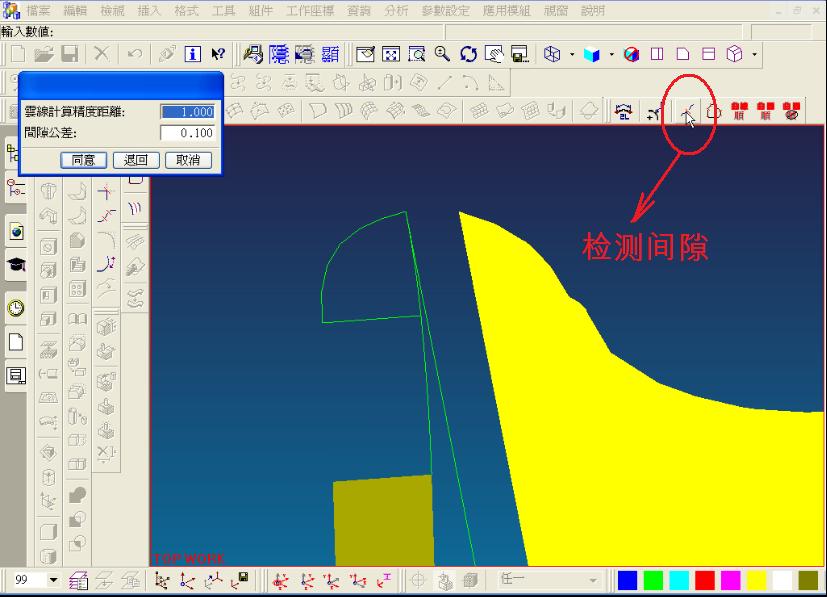827x597 pixels.
Task: Click the blue 顯 show icon
Action: click(330, 54)
